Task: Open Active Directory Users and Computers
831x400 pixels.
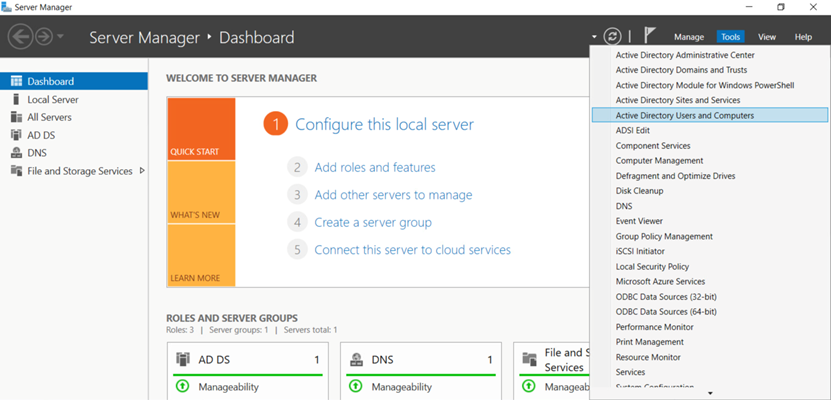Action: click(710, 115)
